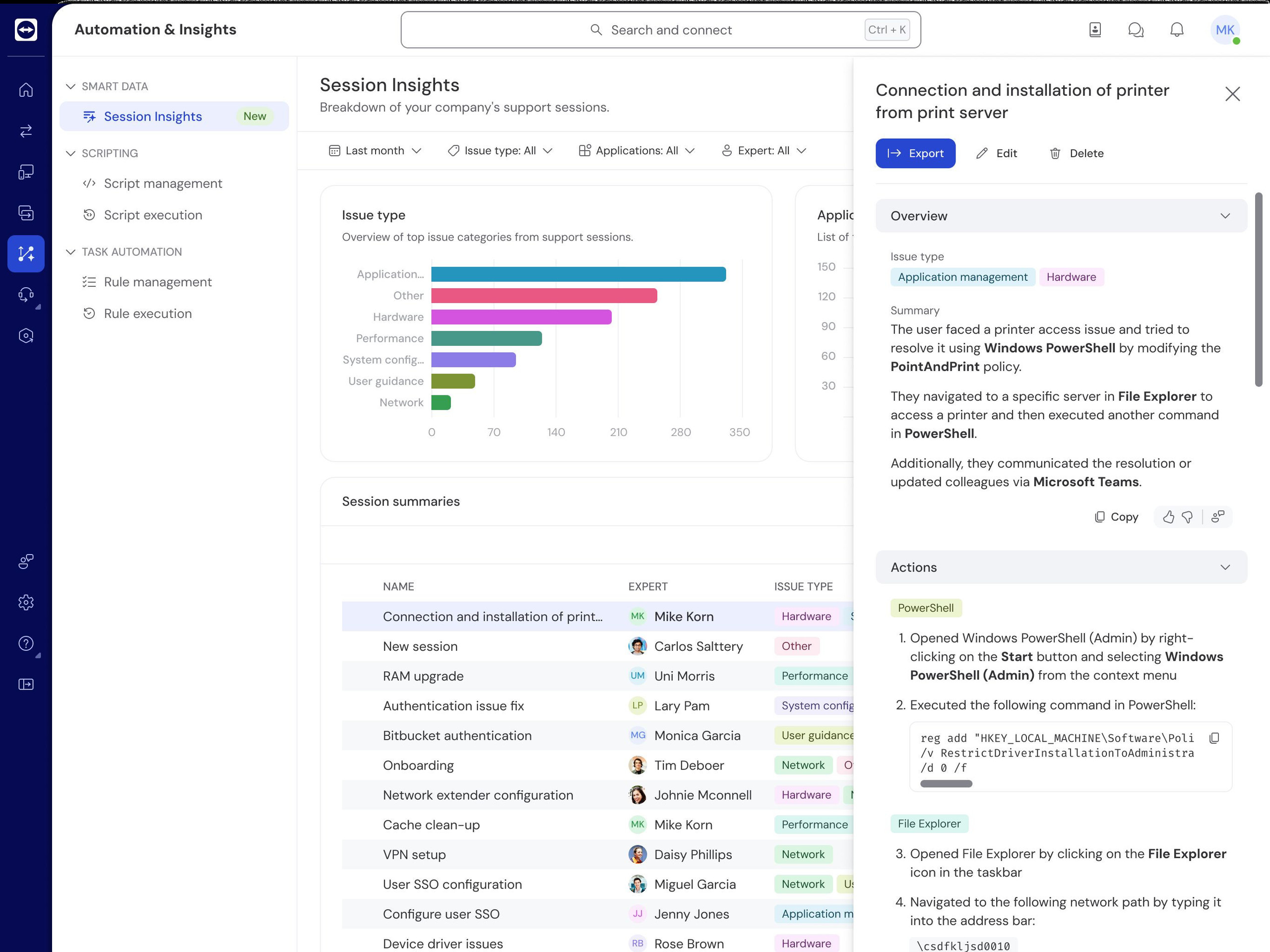The height and width of the screenshot is (952, 1270).
Task: Collapse the Actions section
Action: [x=1225, y=568]
